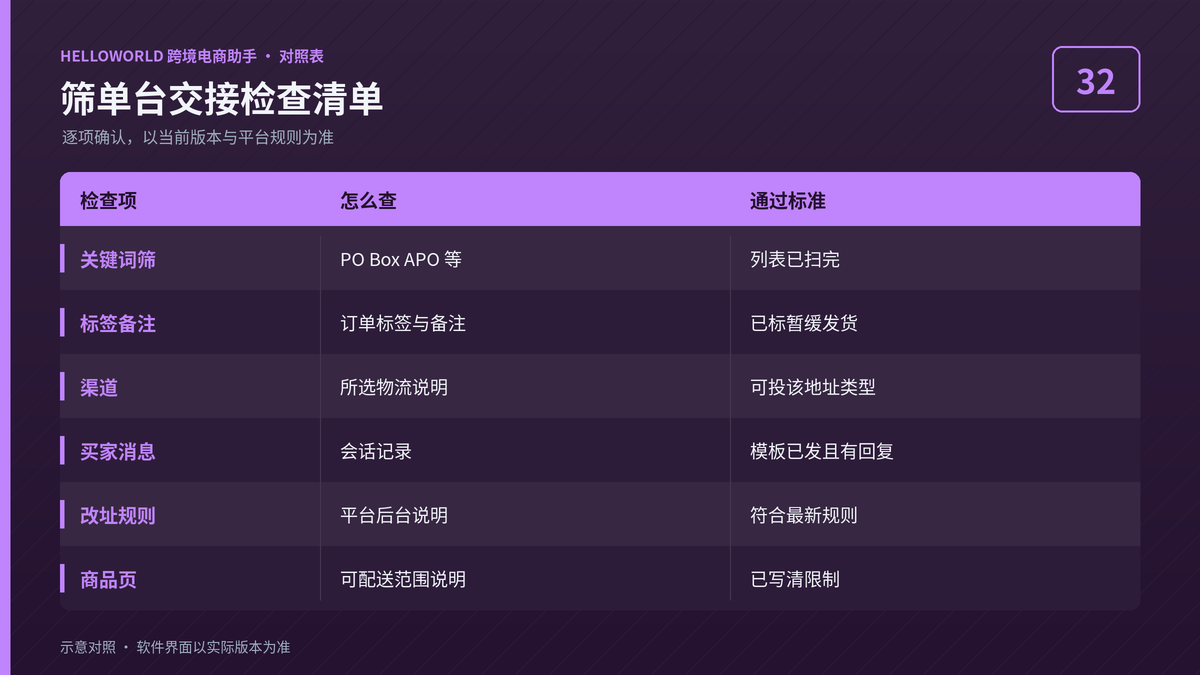Select the 买家消息 row label
This screenshot has width=1200, height=675.
coord(118,451)
